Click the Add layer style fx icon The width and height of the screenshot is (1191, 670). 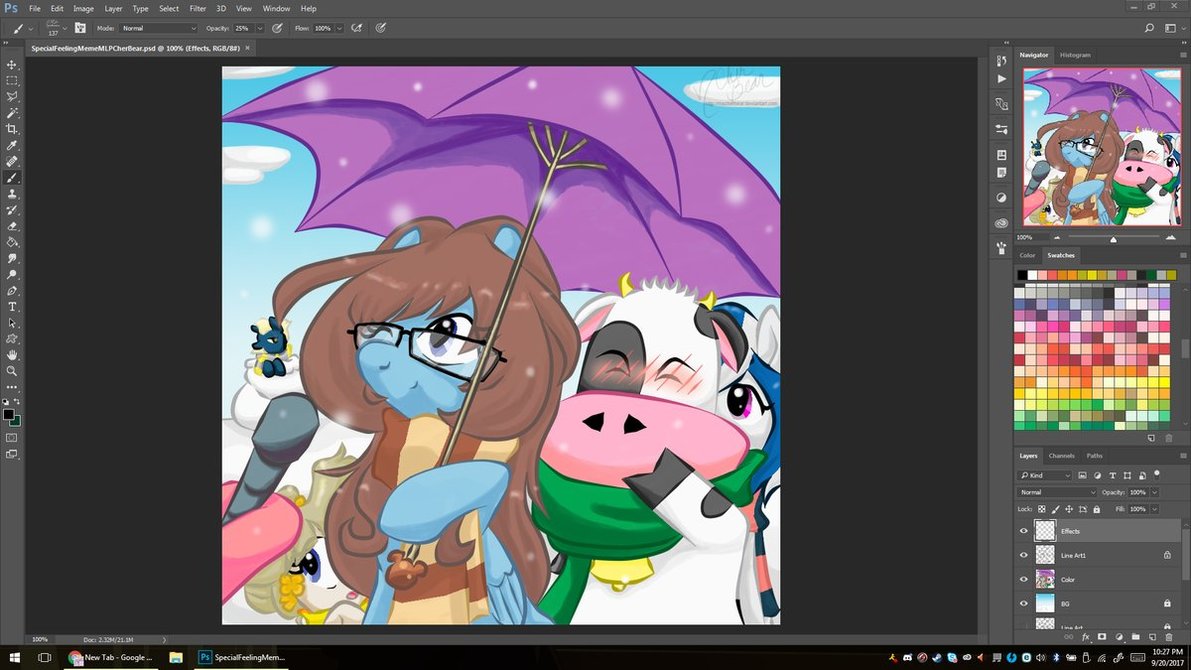coord(1086,636)
